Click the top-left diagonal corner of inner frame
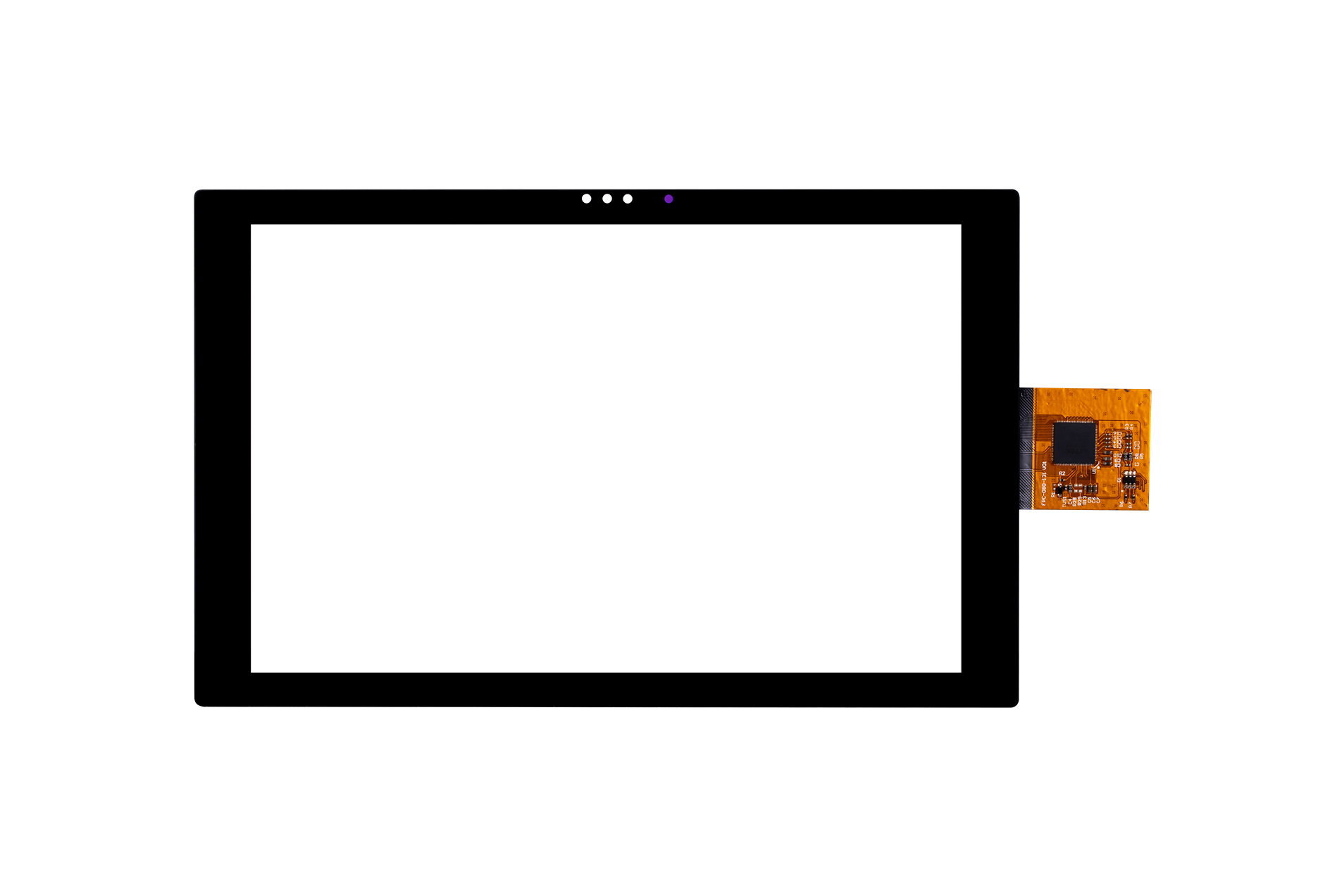This screenshot has width=1344, height=896. 280,254
